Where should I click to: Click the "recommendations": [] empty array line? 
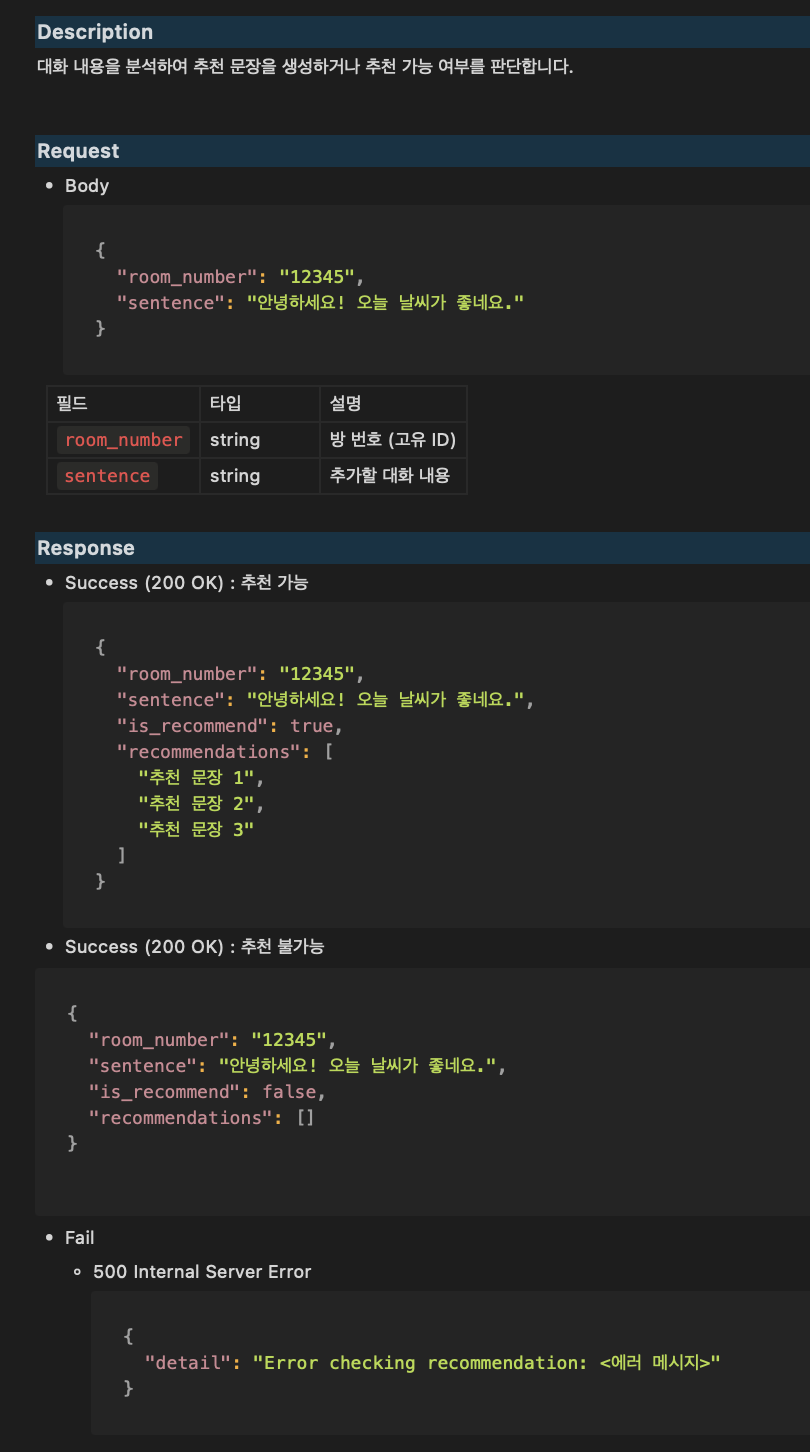pos(202,1117)
